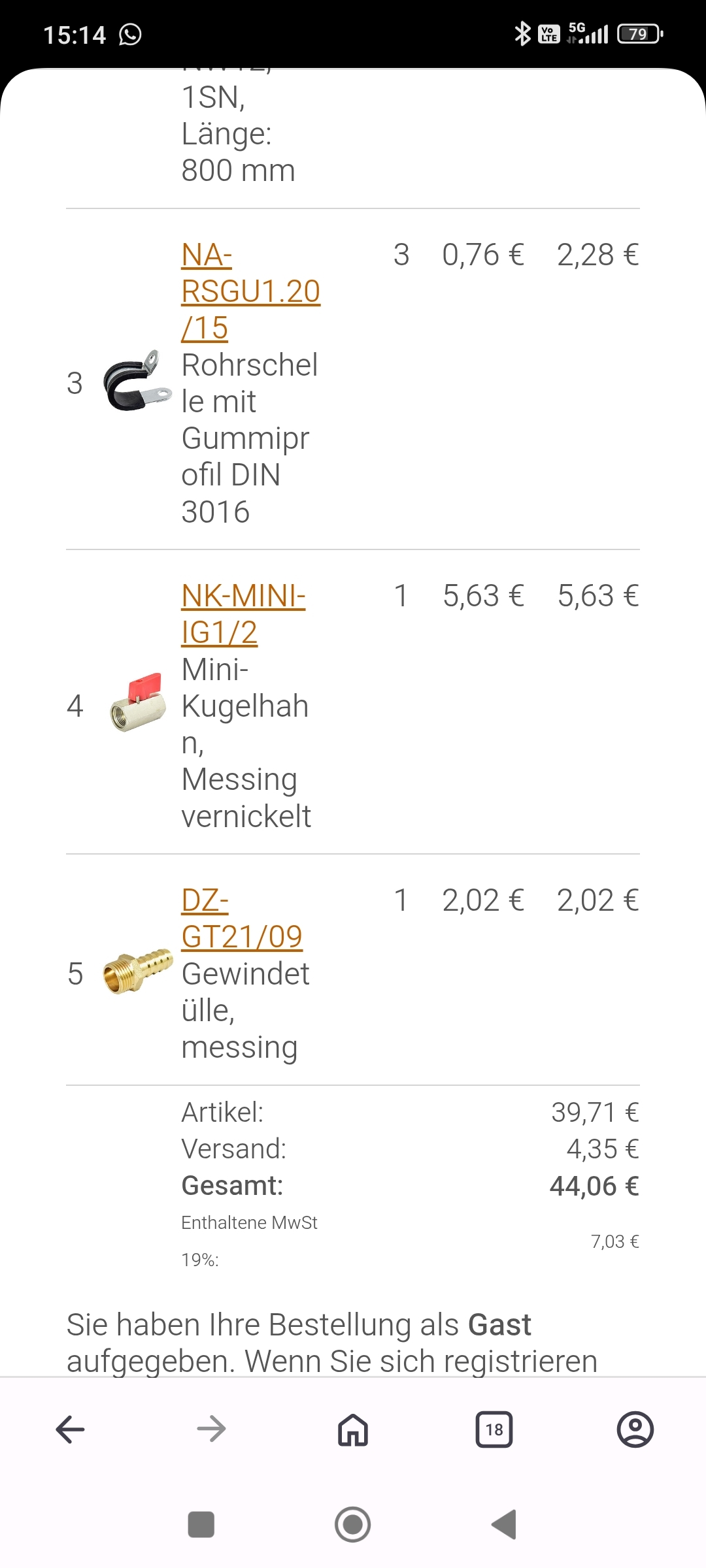Go to the browser home page
Viewport: 706px width, 1568px height.
353,1429
